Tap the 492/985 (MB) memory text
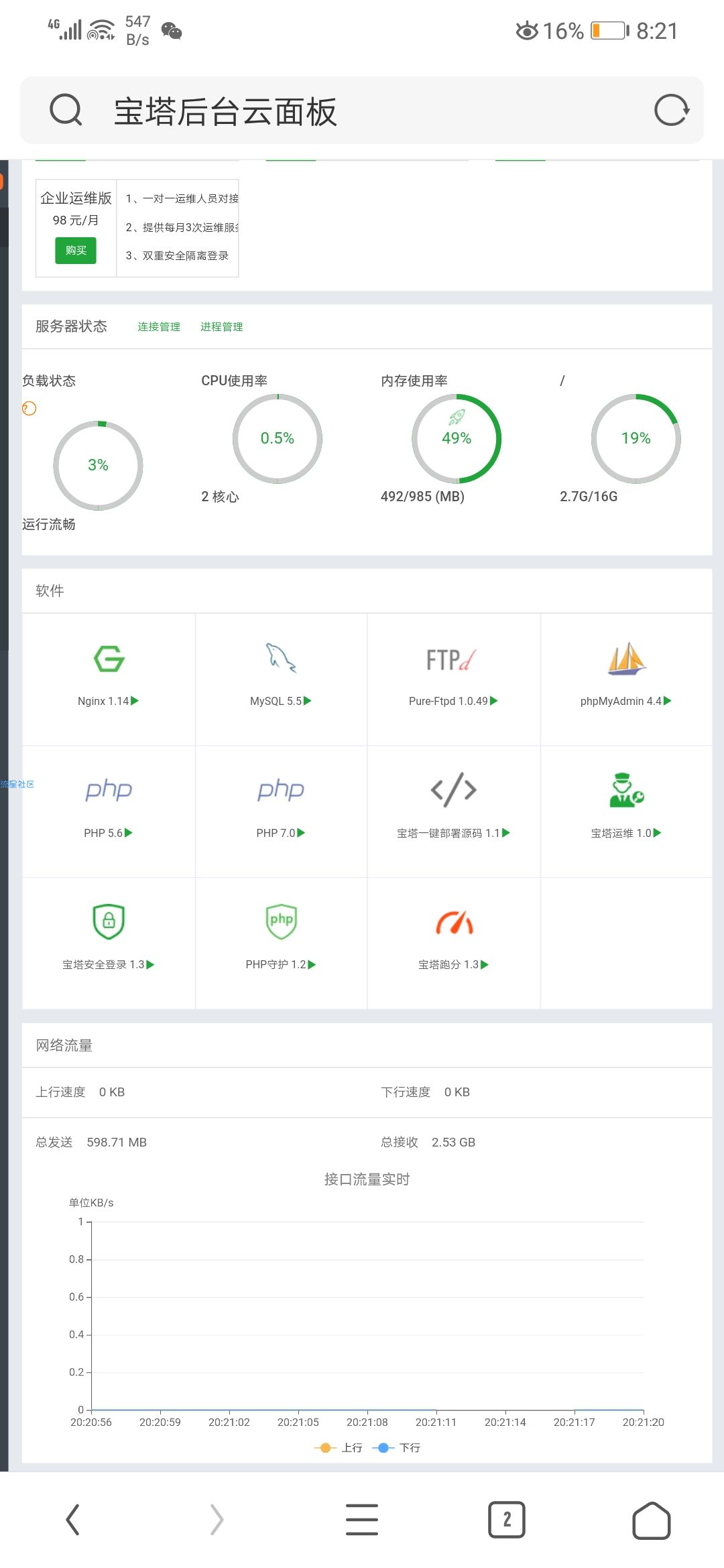This screenshot has height=1568, width=724. 422,497
